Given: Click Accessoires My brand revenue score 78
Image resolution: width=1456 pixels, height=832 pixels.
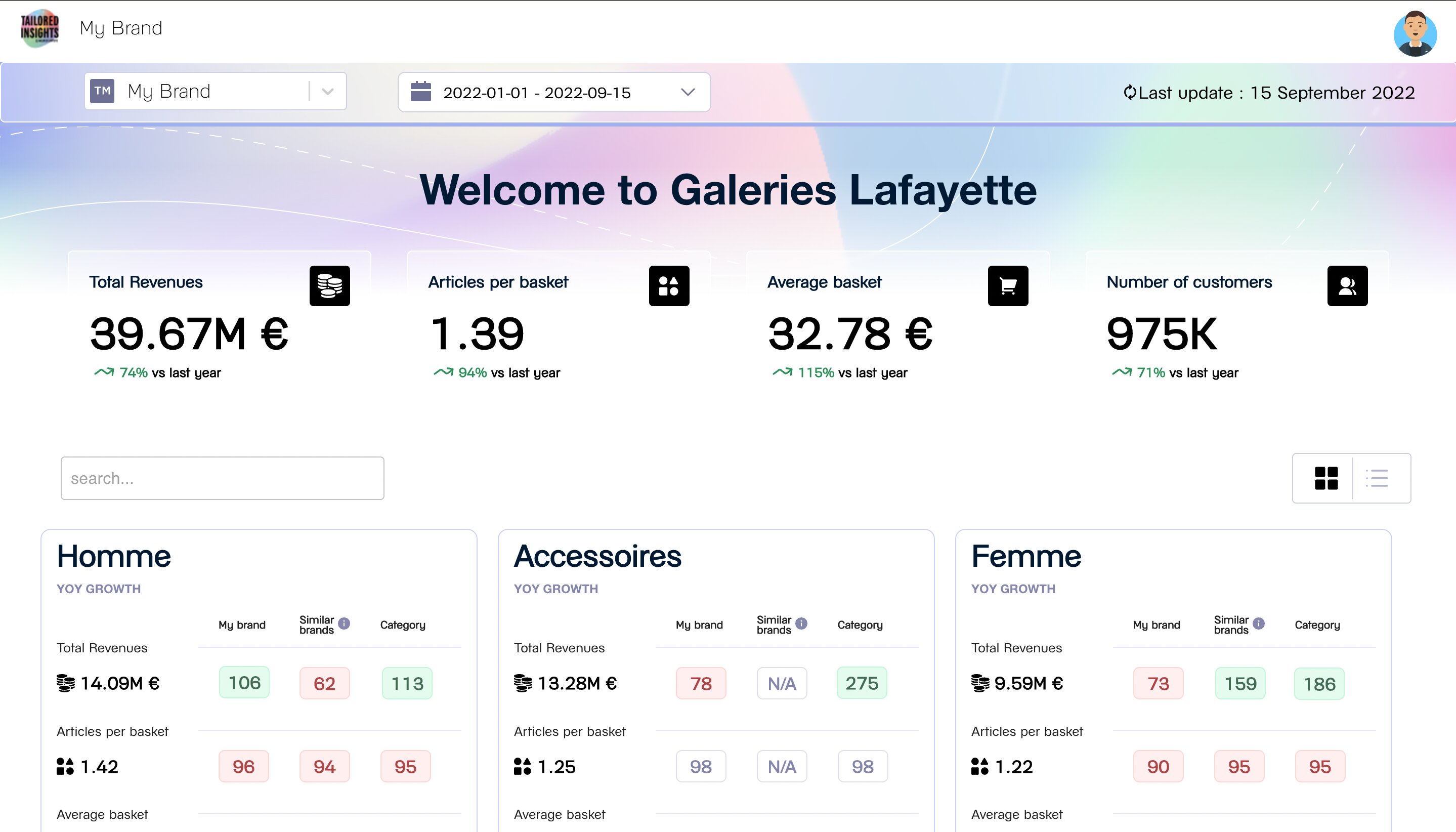Looking at the screenshot, I should pos(701,683).
